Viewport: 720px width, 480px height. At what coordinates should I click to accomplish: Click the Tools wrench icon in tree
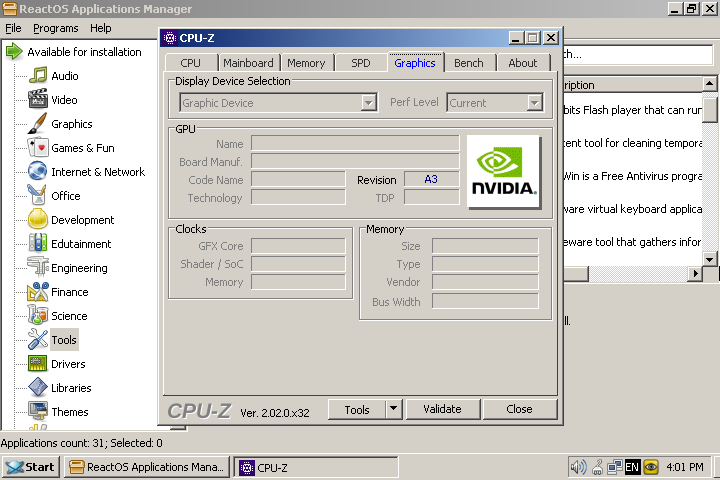point(38,339)
